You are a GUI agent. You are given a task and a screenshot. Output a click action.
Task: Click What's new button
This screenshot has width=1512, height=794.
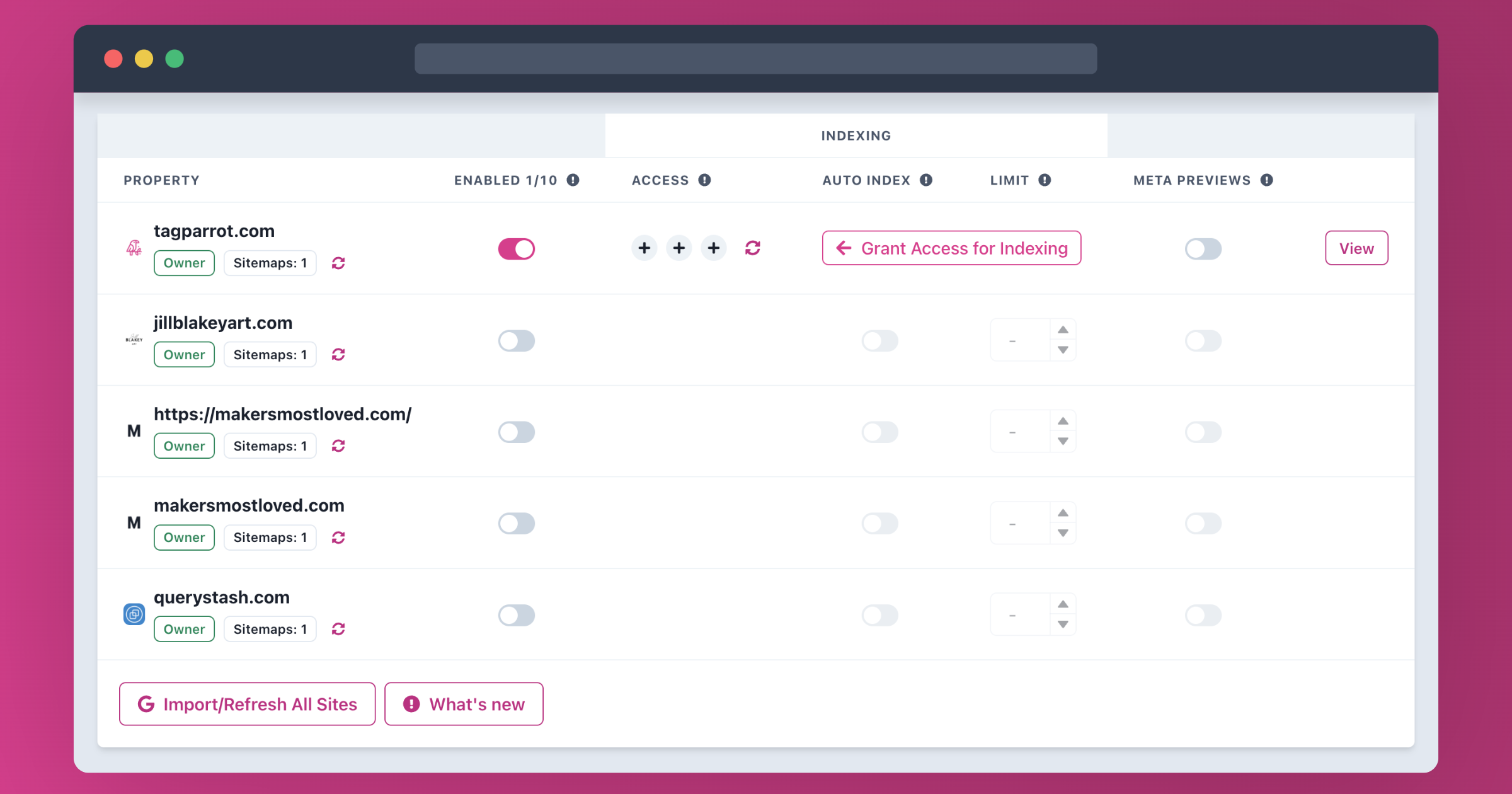point(464,704)
